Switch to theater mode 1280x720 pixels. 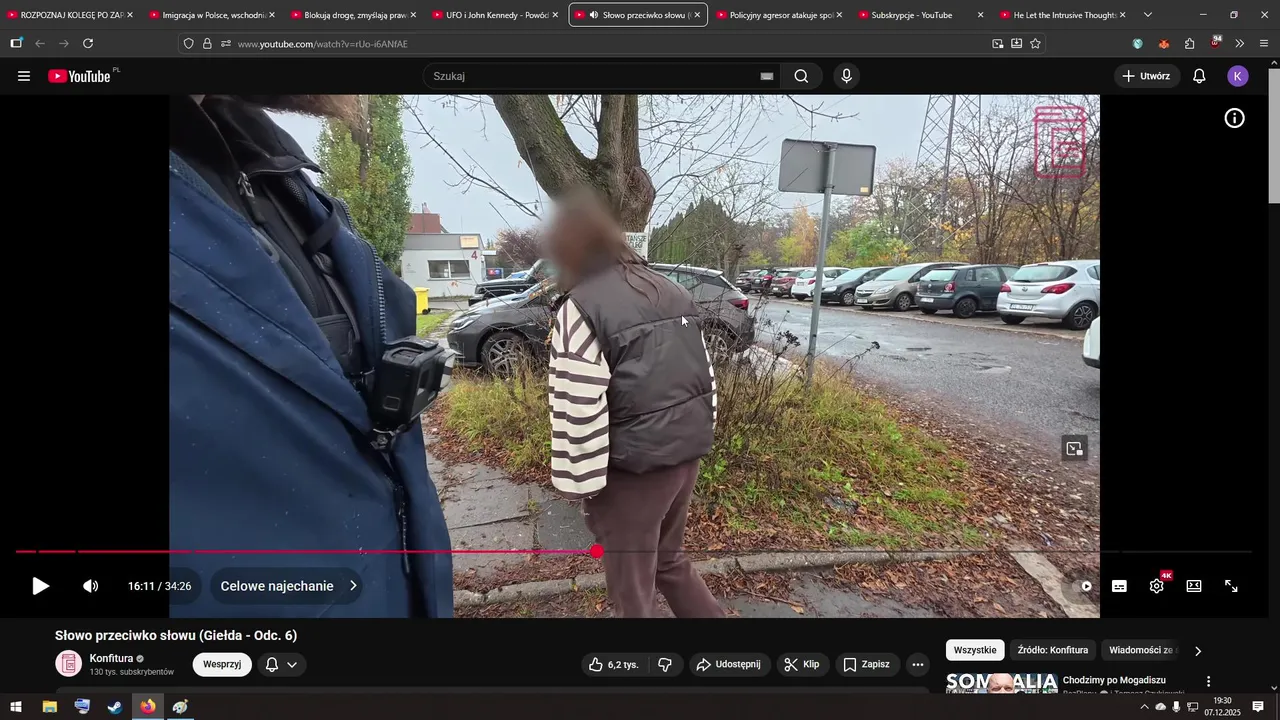[x=1194, y=586]
